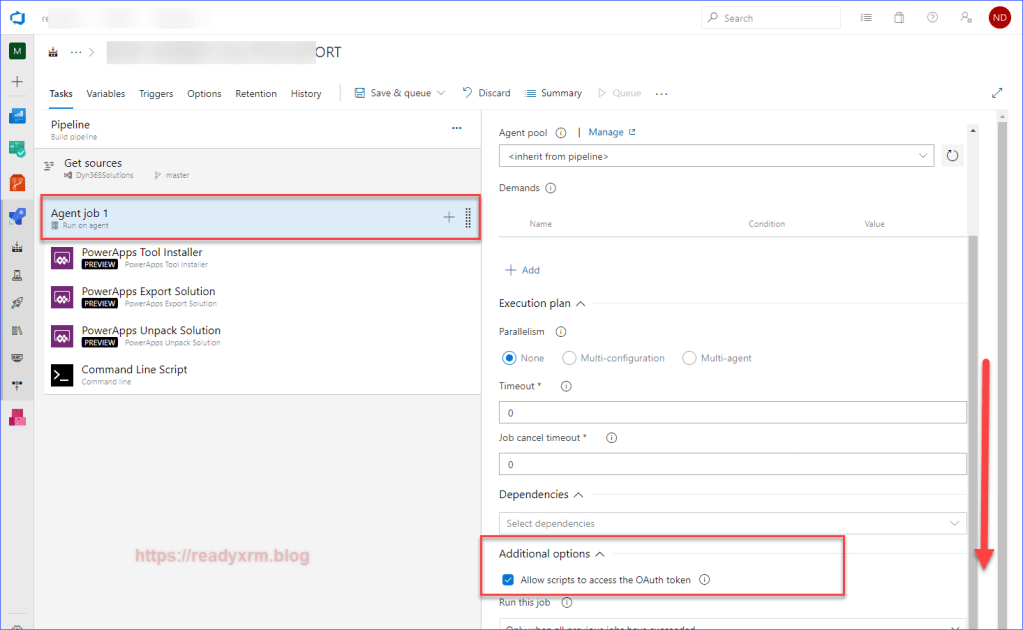Click the Save & queue button
The width and height of the screenshot is (1023, 630).
click(400, 93)
